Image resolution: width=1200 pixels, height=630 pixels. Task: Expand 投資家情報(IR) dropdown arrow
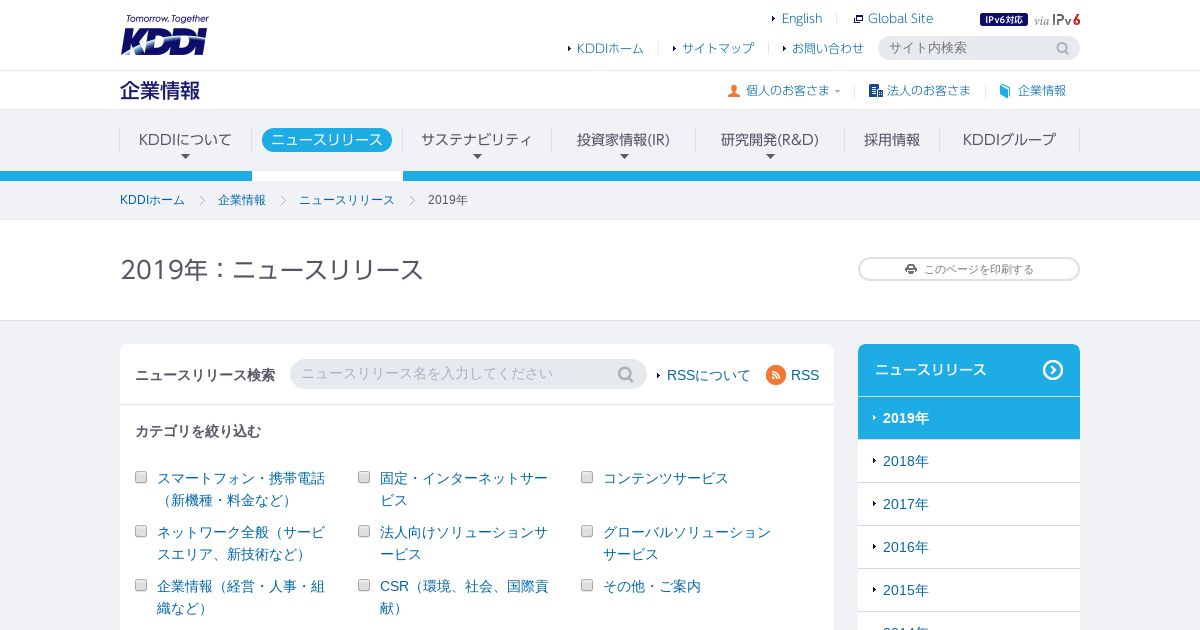coord(624,157)
